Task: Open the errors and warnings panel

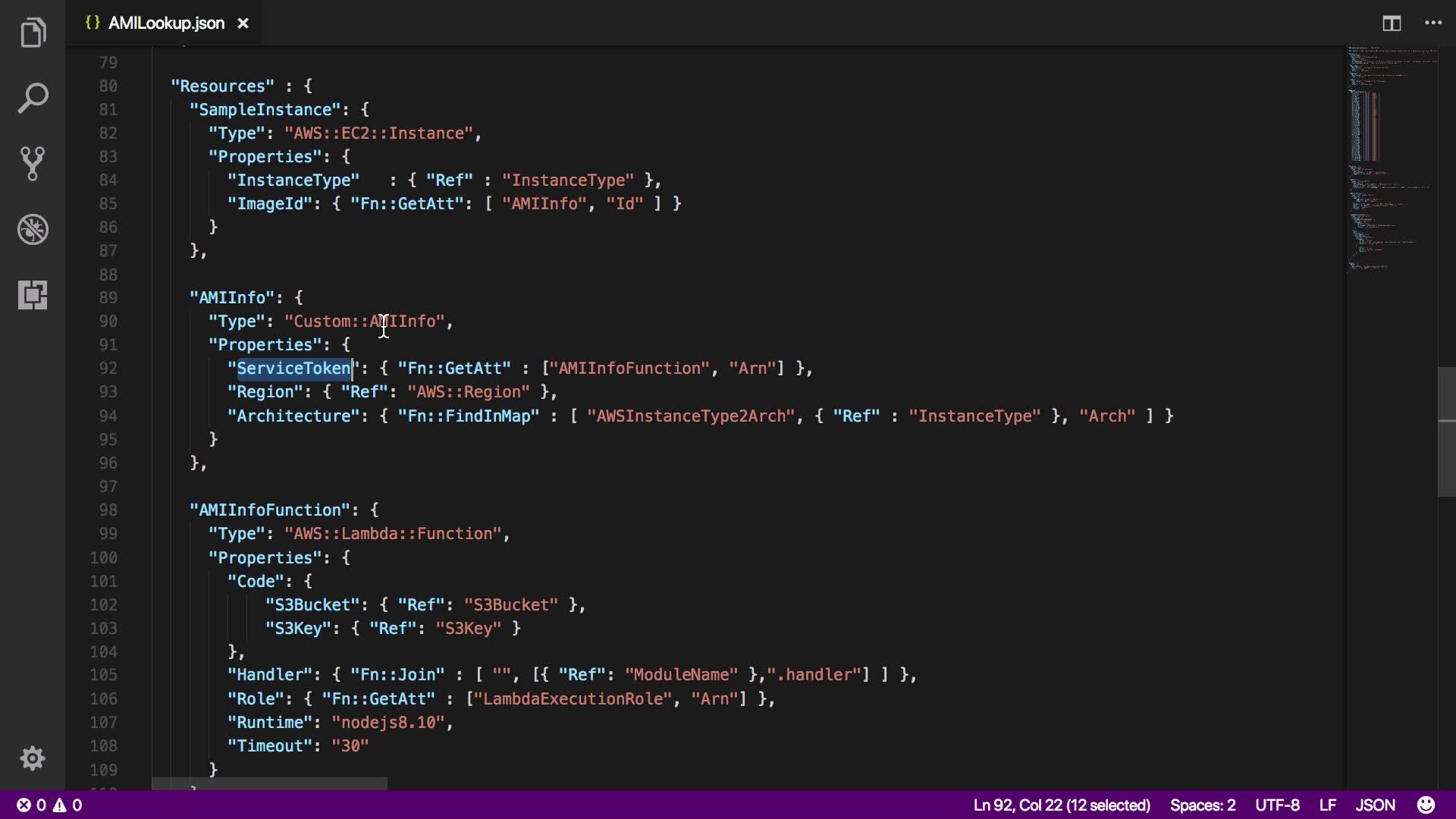Action: click(49, 805)
